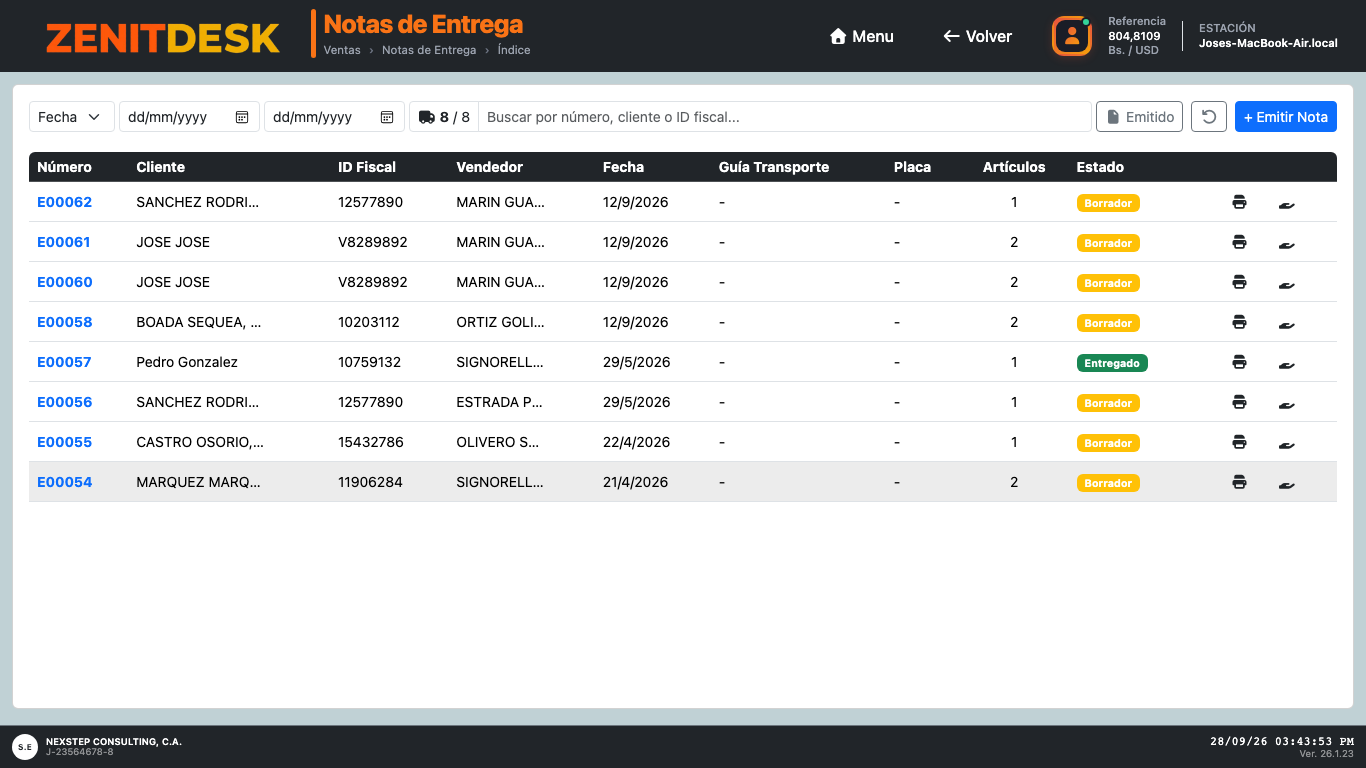Open the calendar picker of the second date field
The width and height of the screenshot is (1366, 768).
coord(387,117)
